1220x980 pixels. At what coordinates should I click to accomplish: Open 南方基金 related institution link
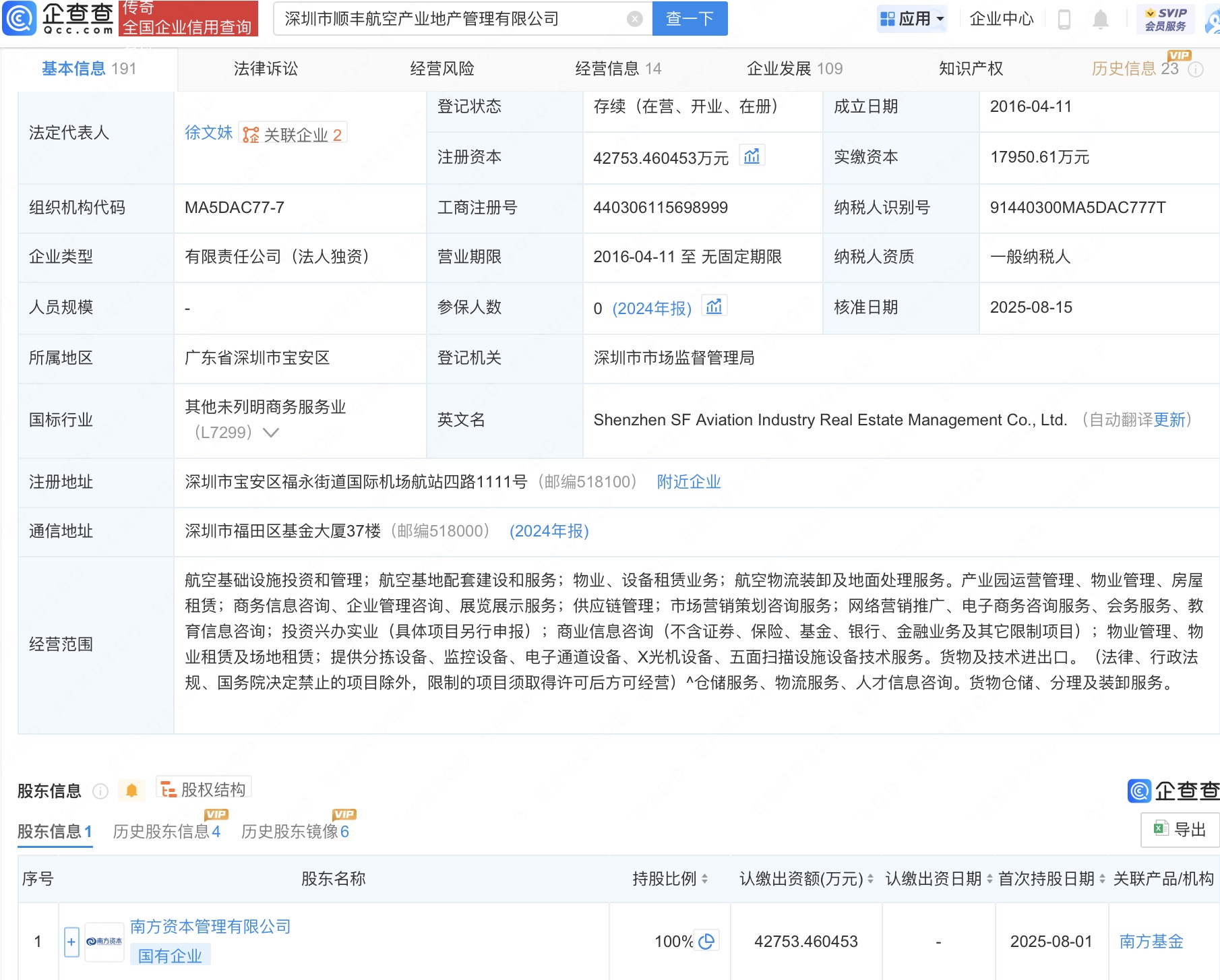tap(1151, 942)
